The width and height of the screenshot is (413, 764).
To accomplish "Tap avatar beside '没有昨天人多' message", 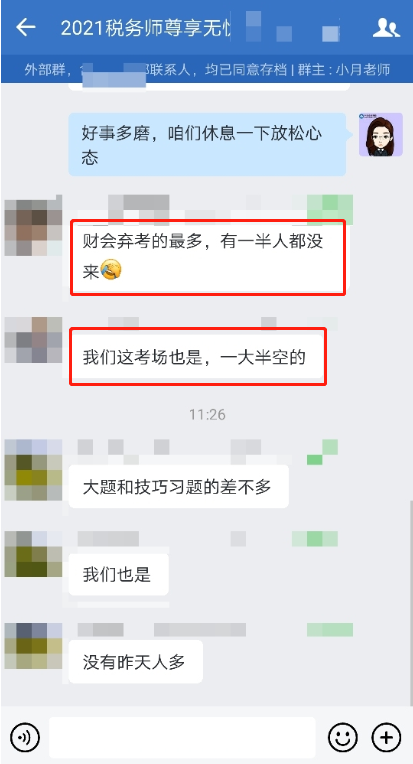I will tap(33, 646).
